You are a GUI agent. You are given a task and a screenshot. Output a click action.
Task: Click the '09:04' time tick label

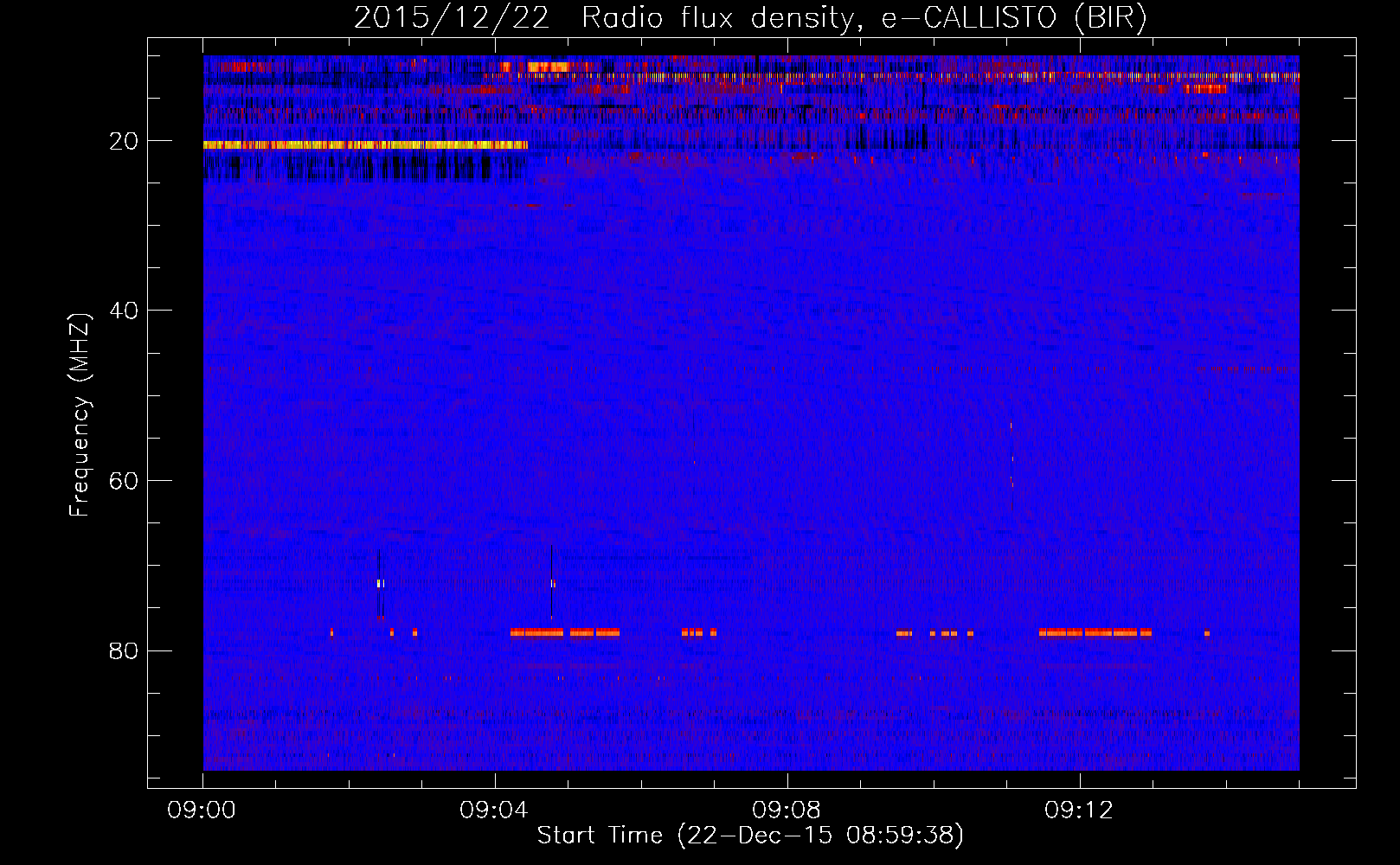coord(495,811)
